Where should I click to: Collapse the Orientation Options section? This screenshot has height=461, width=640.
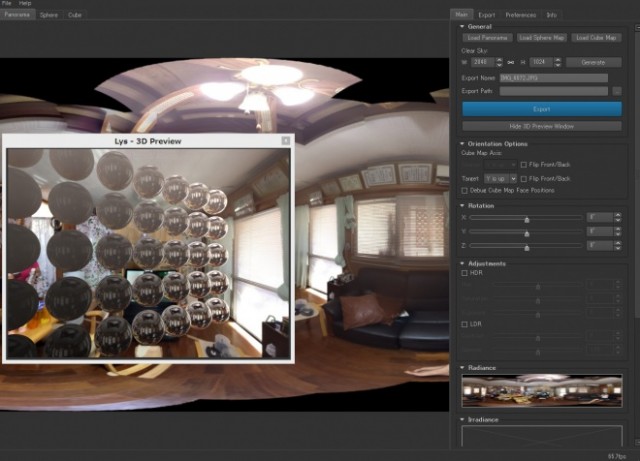[x=462, y=144]
